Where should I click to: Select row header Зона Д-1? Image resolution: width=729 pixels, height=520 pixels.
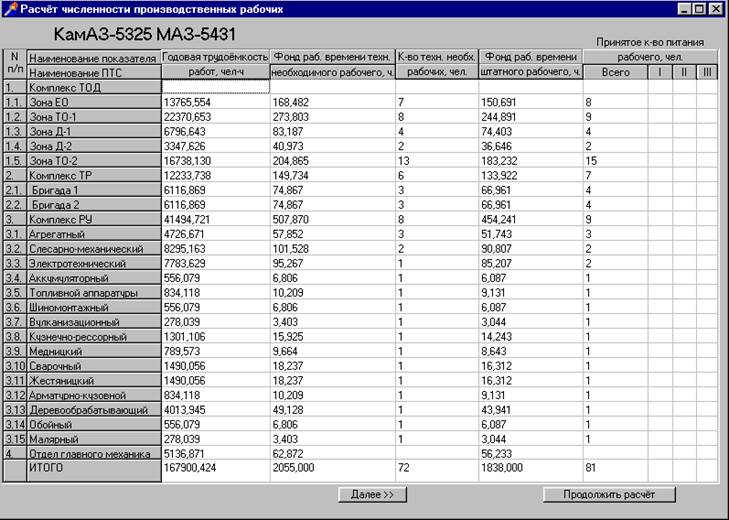coord(94,131)
